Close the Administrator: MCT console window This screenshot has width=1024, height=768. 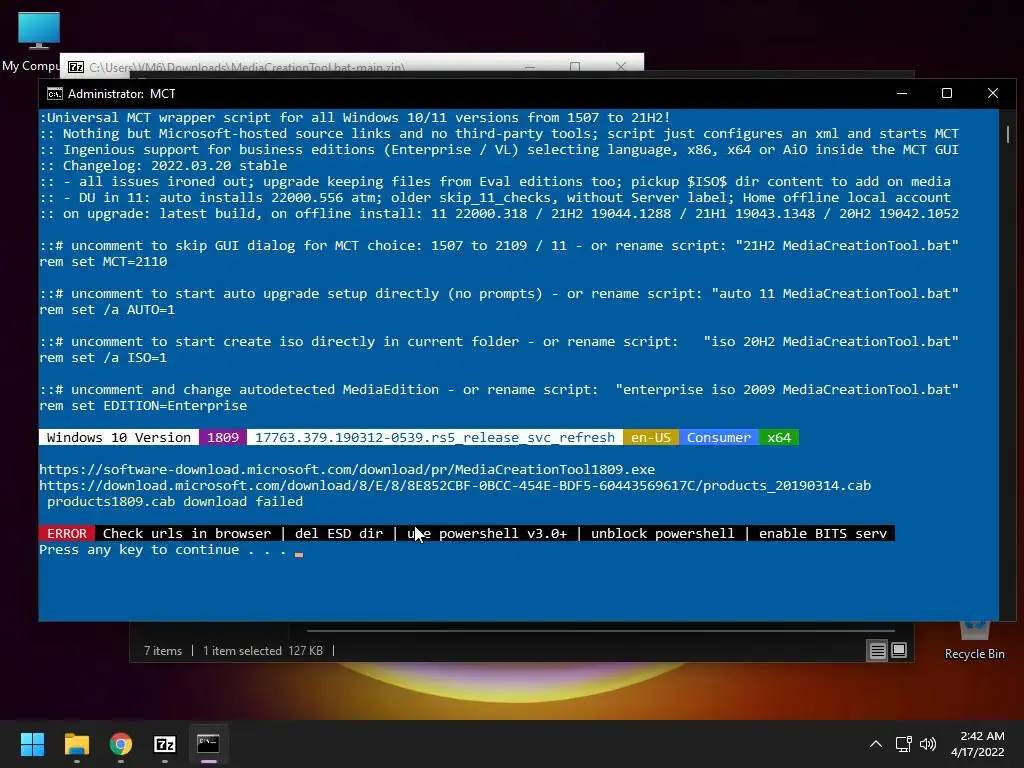[x=993, y=93]
